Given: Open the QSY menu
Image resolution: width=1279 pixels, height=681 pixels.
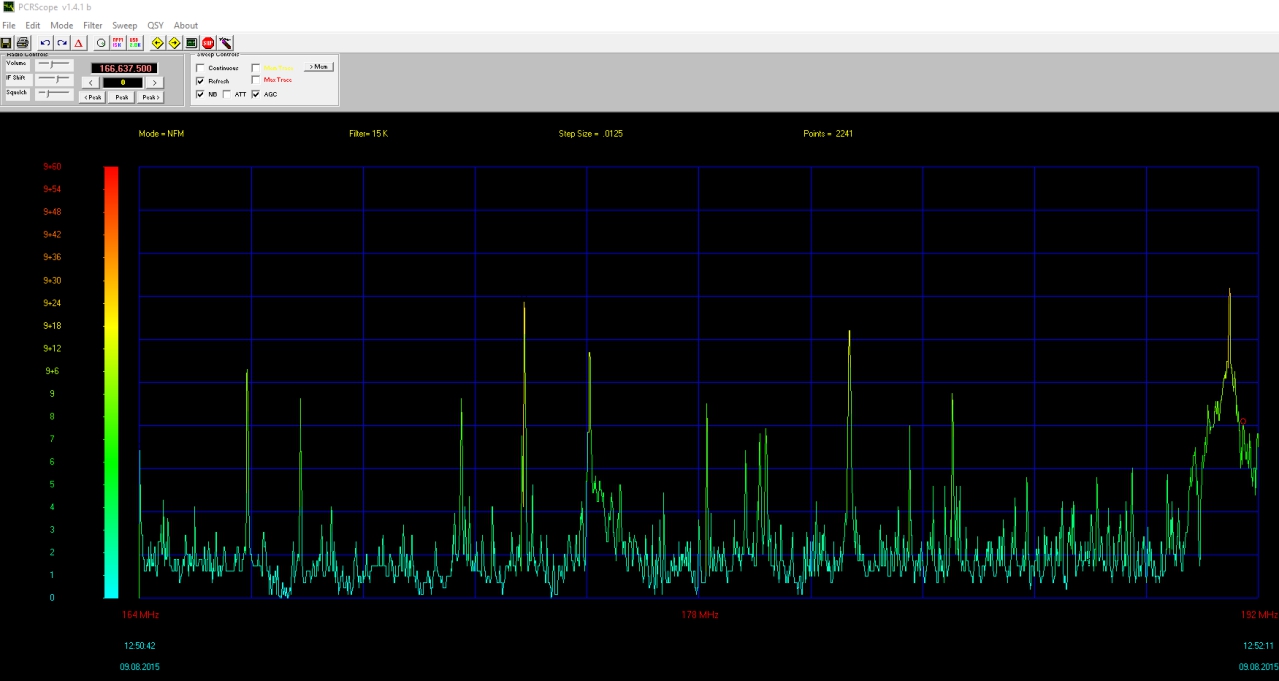Looking at the screenshot, I should [x=155, y=25].
